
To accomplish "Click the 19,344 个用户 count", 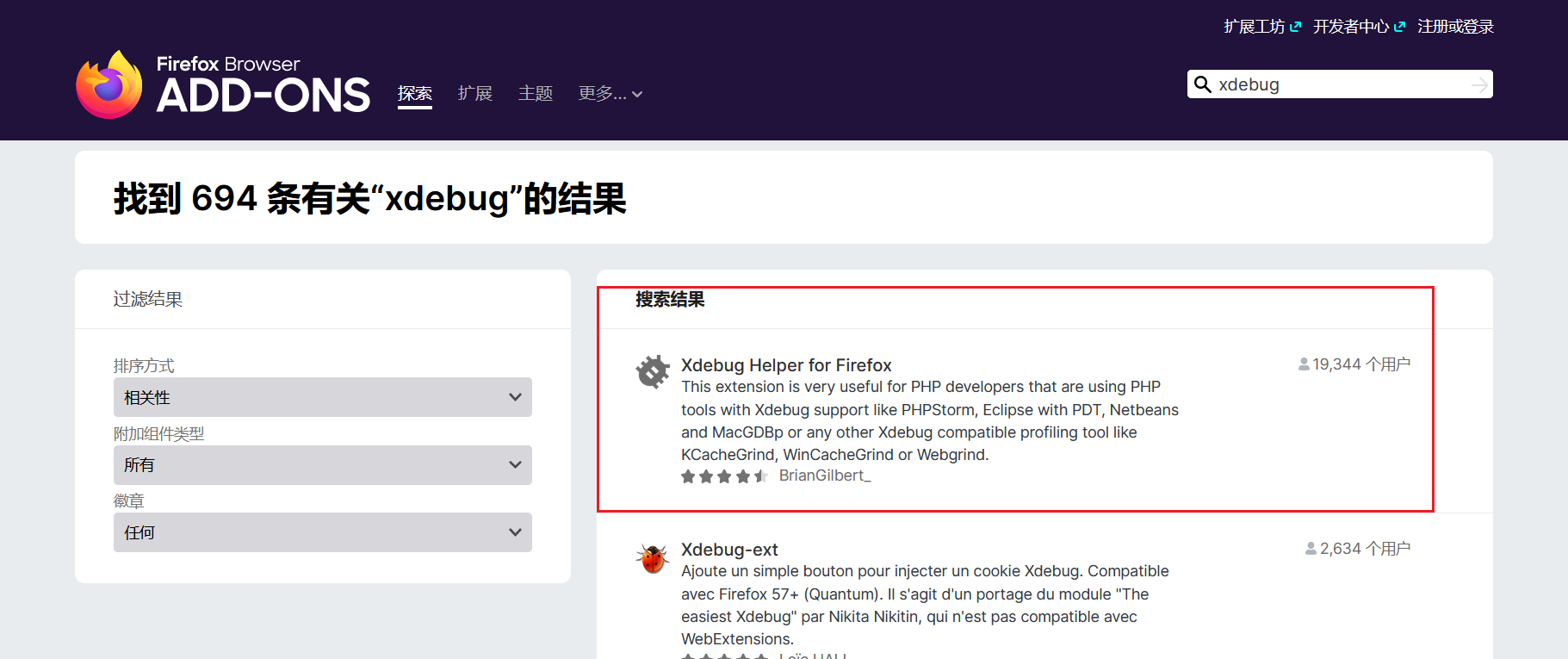I will pos(1361,364).
